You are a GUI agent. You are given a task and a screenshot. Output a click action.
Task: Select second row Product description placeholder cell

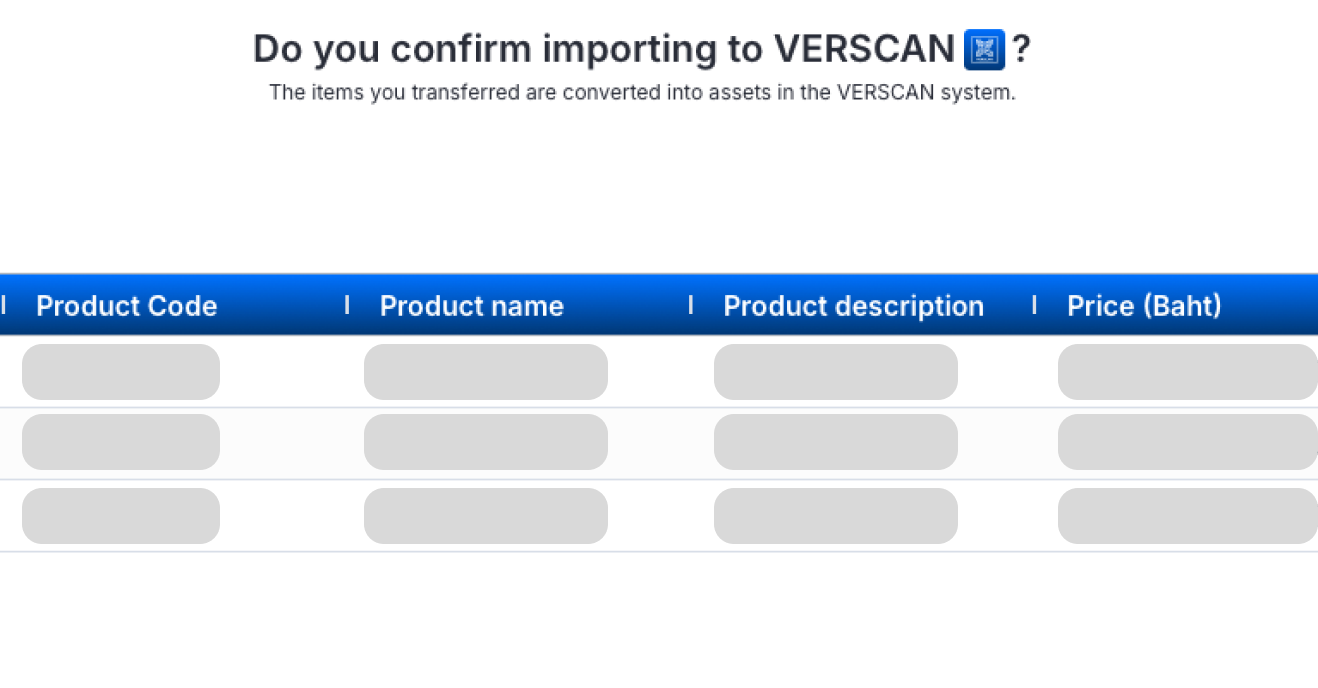click(836, 442)
